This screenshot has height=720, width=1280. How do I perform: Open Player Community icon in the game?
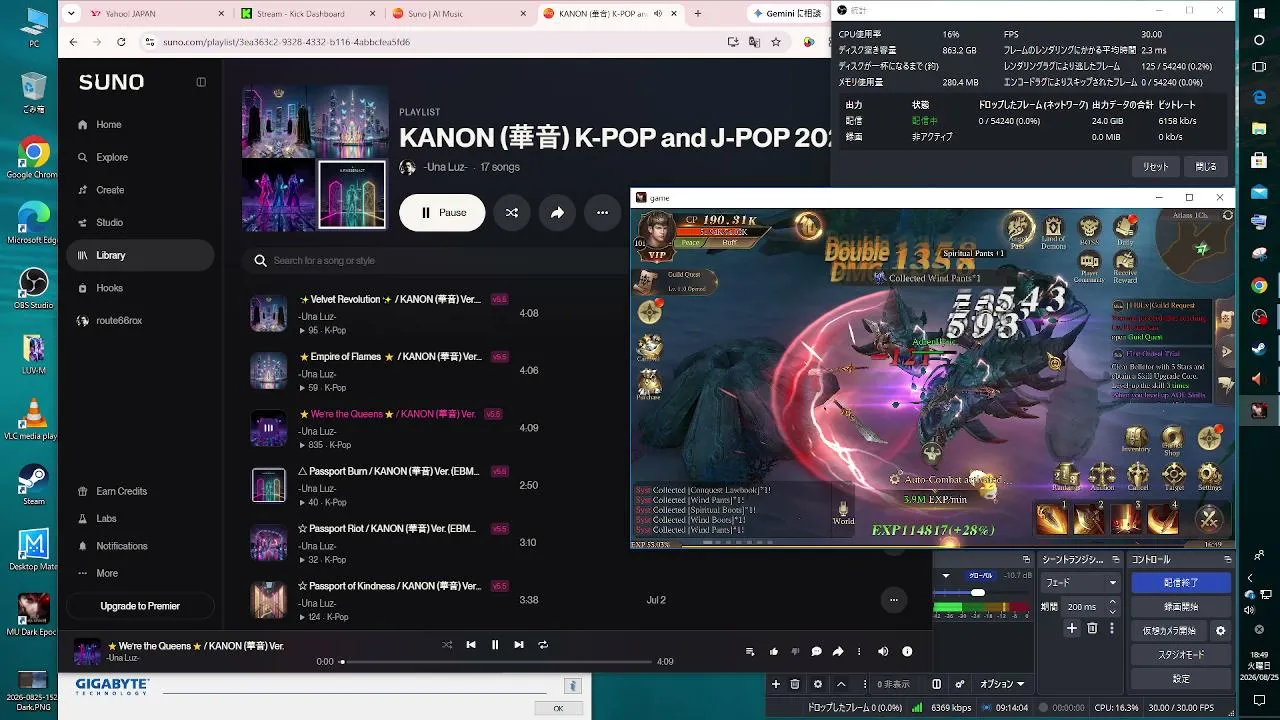point(1089,267)
